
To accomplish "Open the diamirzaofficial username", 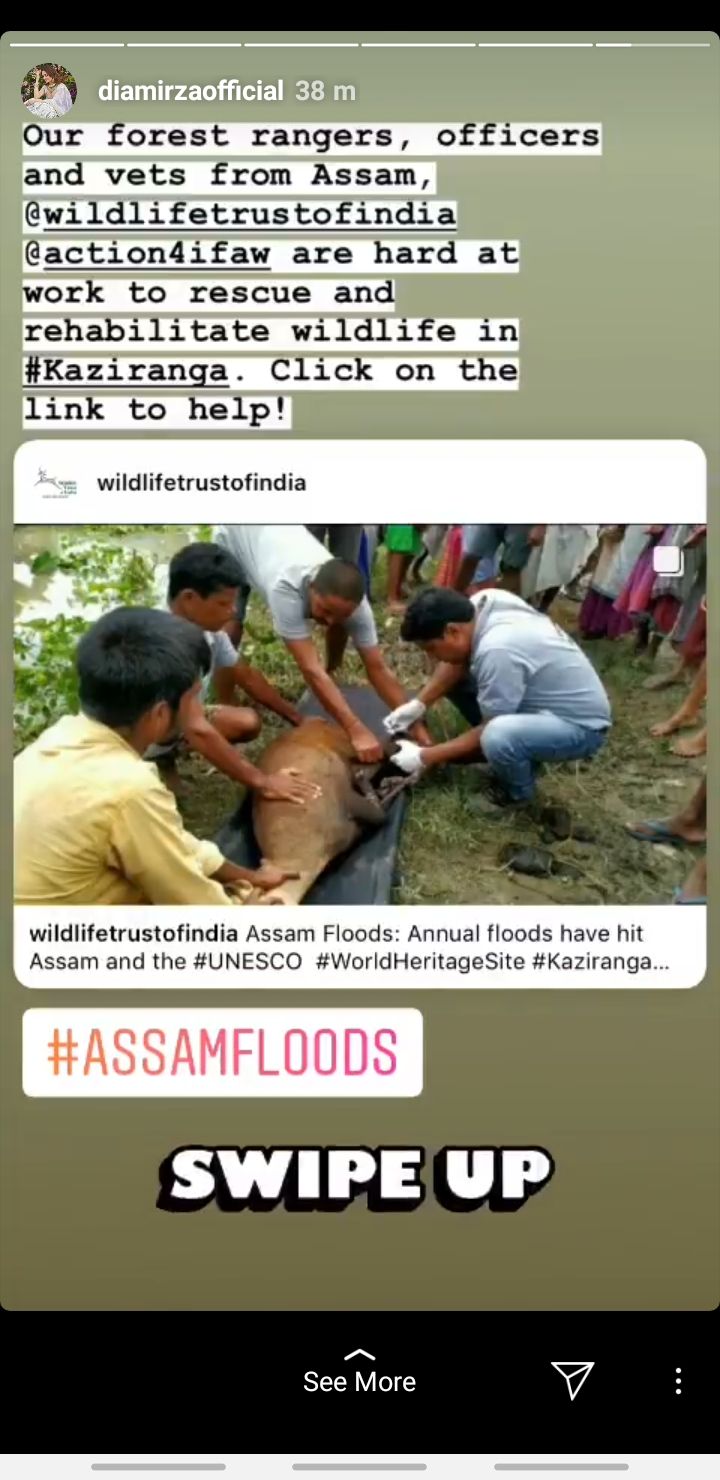I will tap(191, 91).
